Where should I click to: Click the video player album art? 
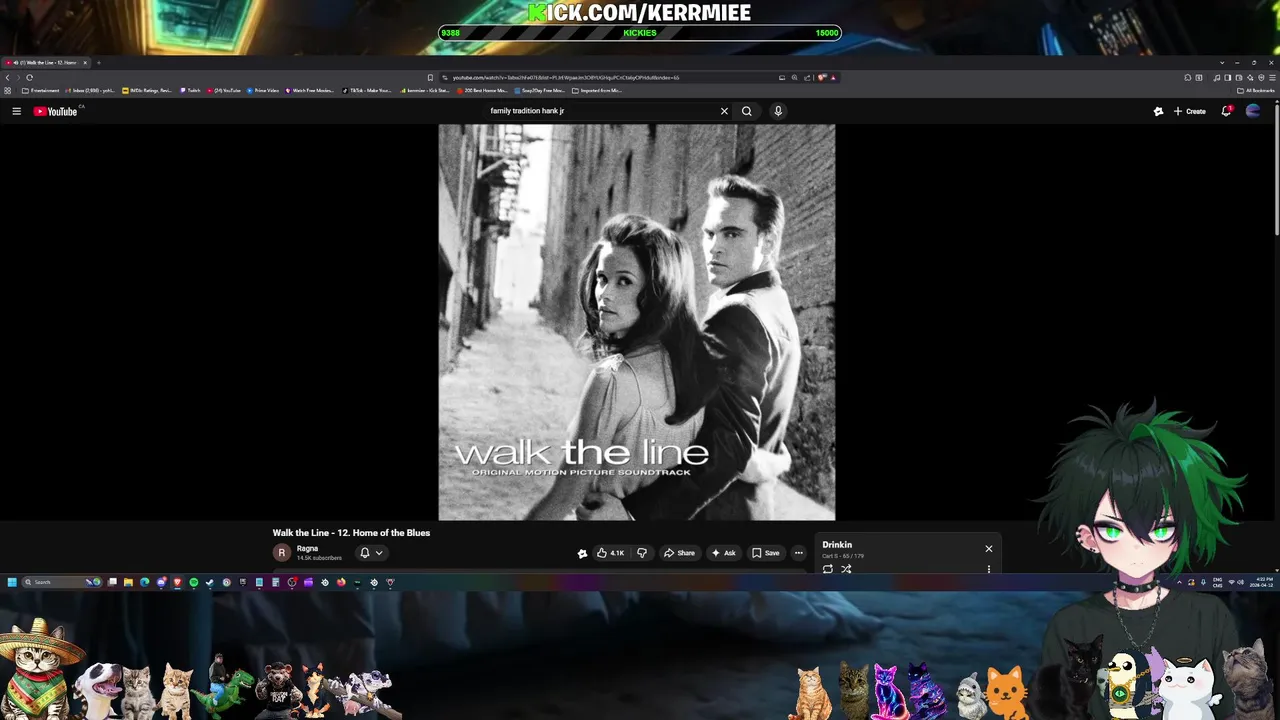click(637, 322)
